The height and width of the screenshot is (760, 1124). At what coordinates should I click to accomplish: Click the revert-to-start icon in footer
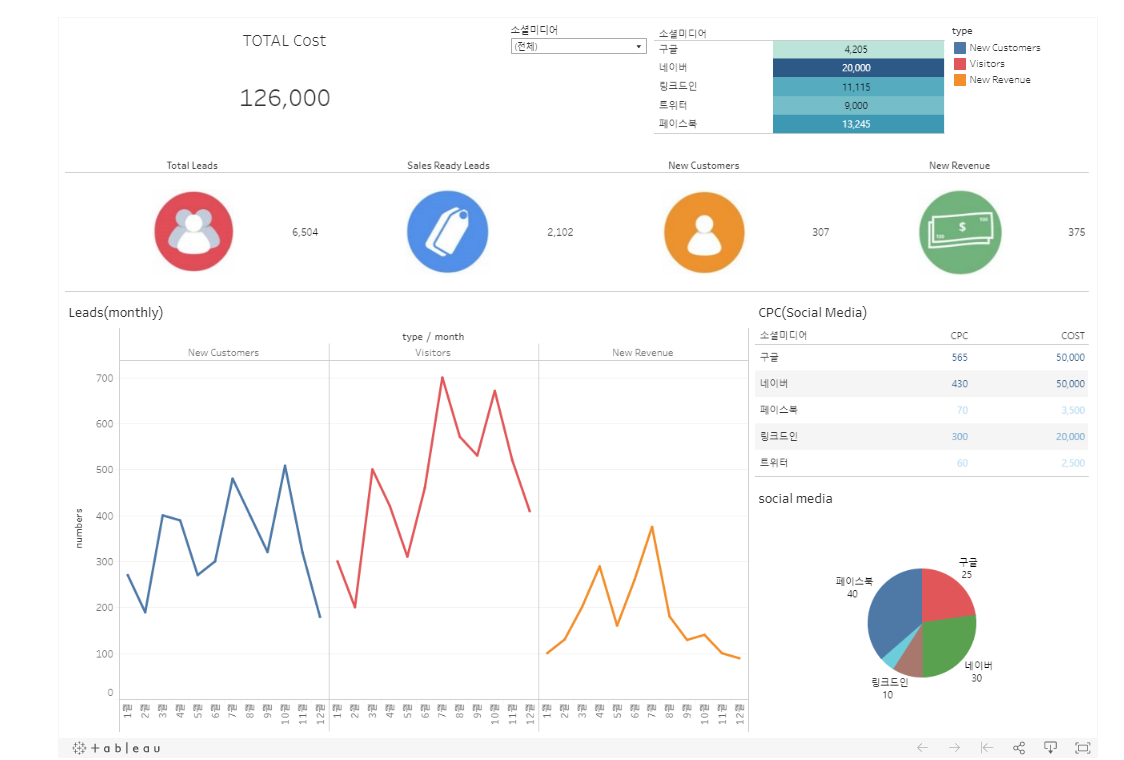tap(987, 748)
